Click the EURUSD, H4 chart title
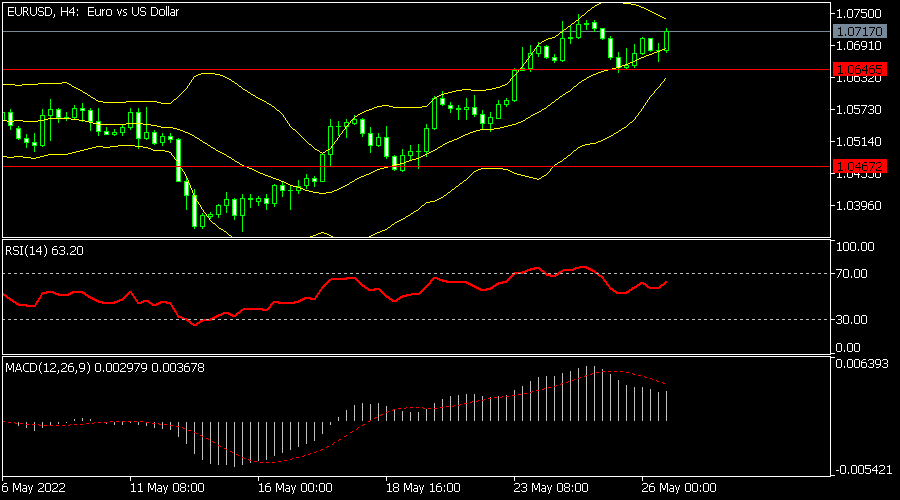Screen dimensions: 900x500 pos(92,11)
